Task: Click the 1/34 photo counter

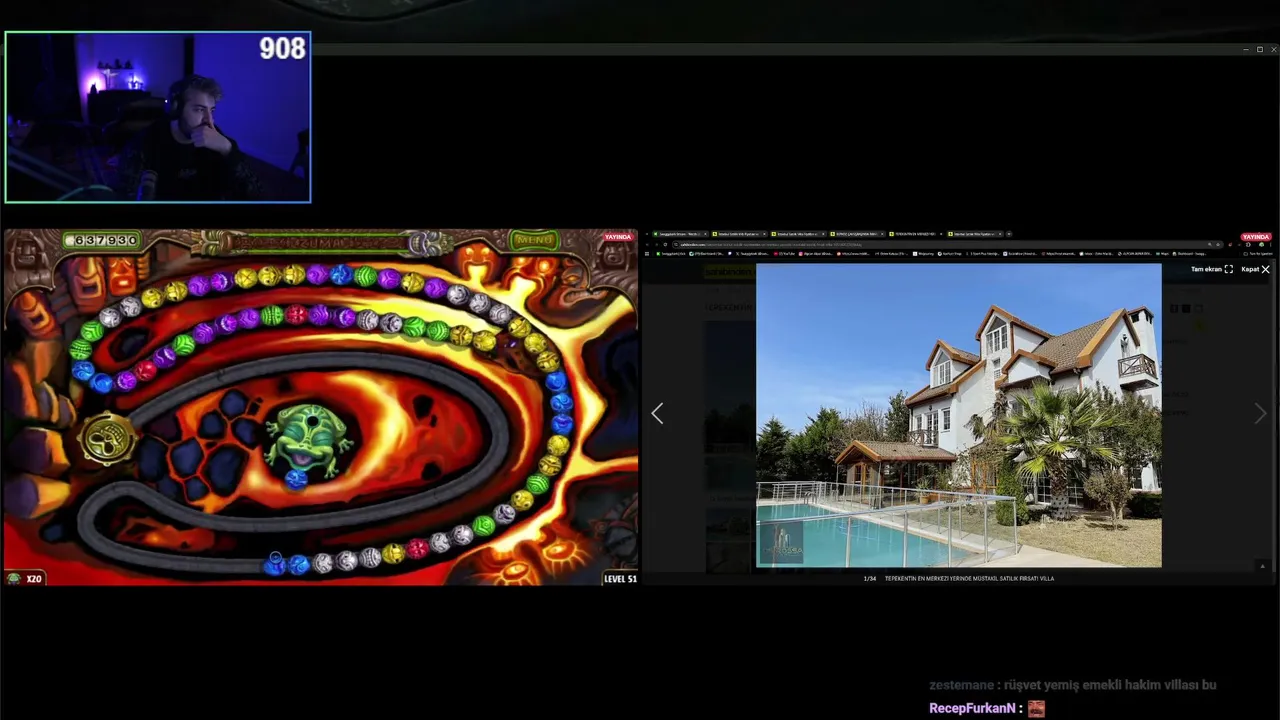Action: point(870,578)
